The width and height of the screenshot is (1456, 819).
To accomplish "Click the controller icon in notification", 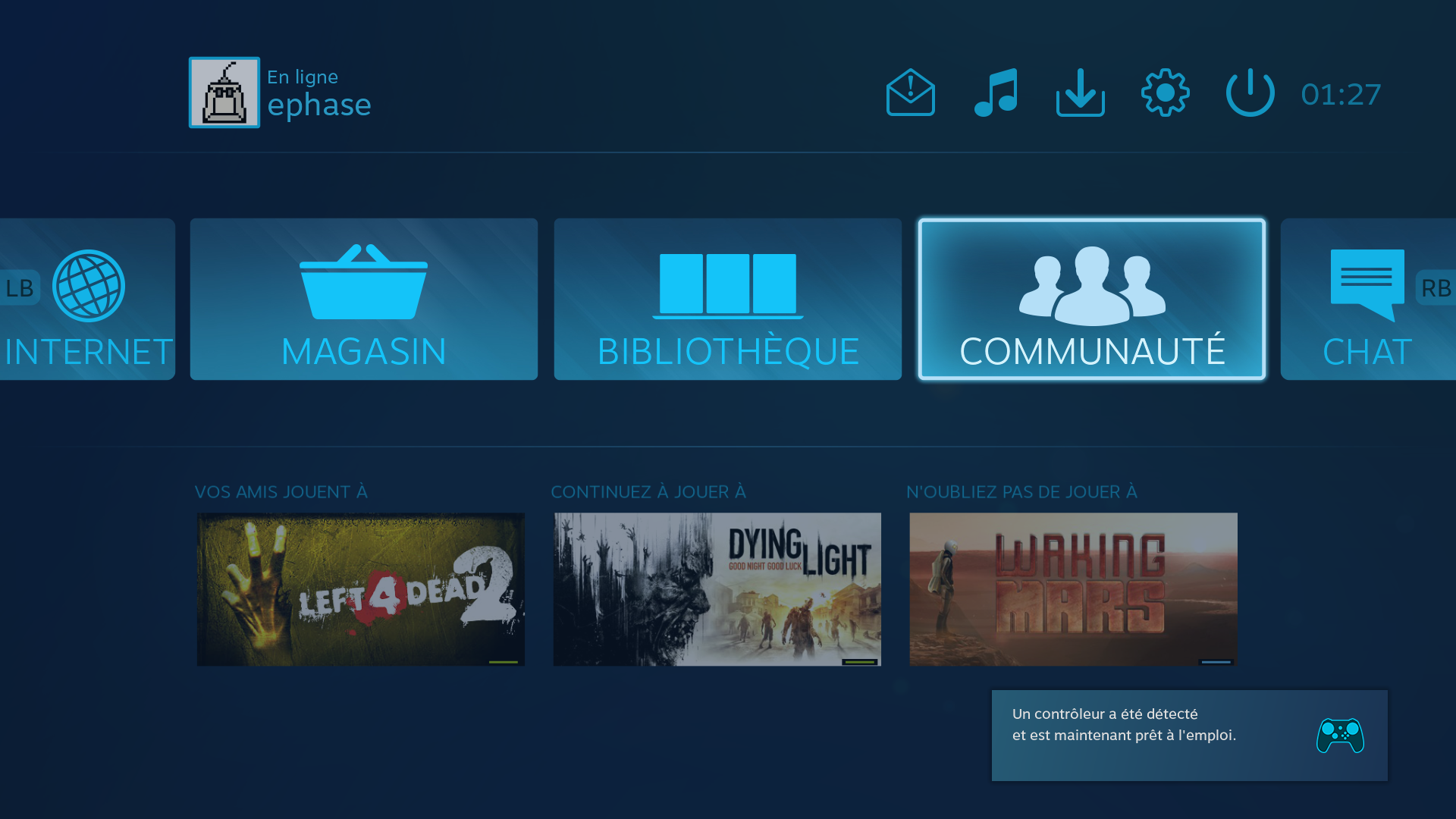I will click(1340, 736).
